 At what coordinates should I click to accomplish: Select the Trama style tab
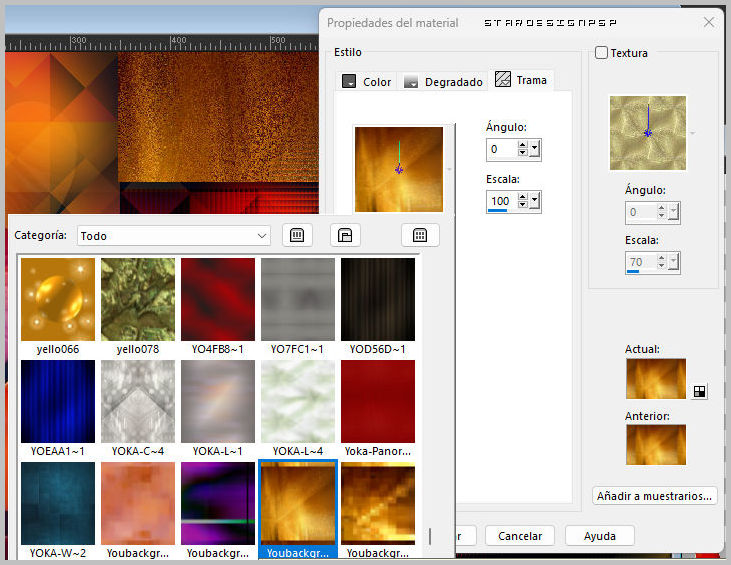(521, 80)
